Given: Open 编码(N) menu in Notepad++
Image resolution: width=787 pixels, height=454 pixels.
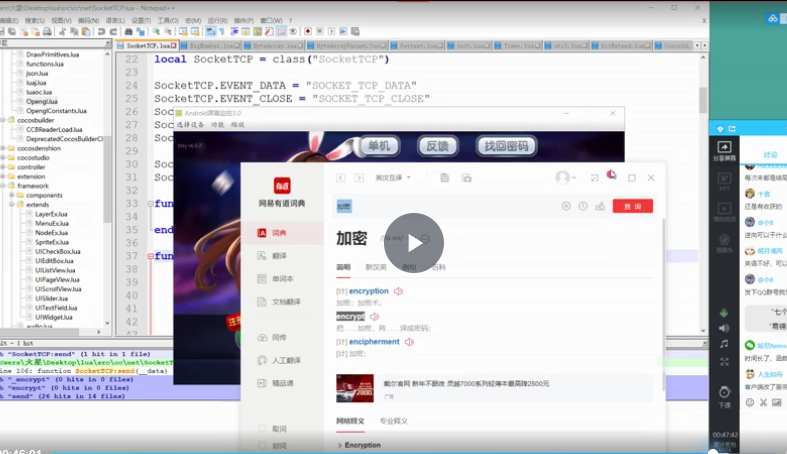Looking at the screenshot, I should click(x=88, y=21).
